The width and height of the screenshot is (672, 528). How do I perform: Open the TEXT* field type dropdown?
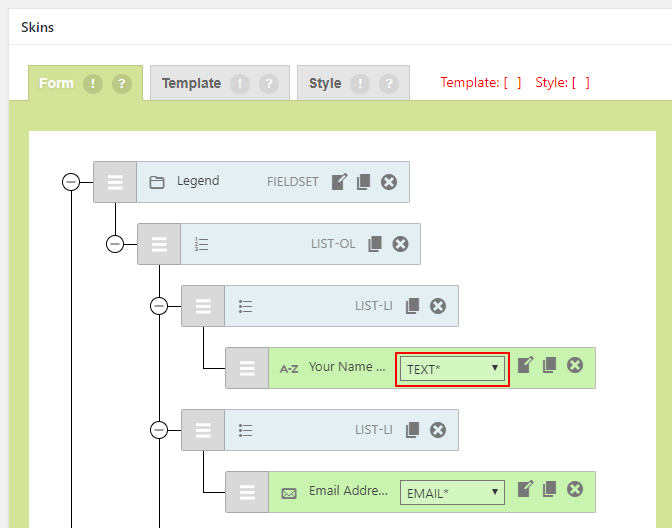(453, 369)
